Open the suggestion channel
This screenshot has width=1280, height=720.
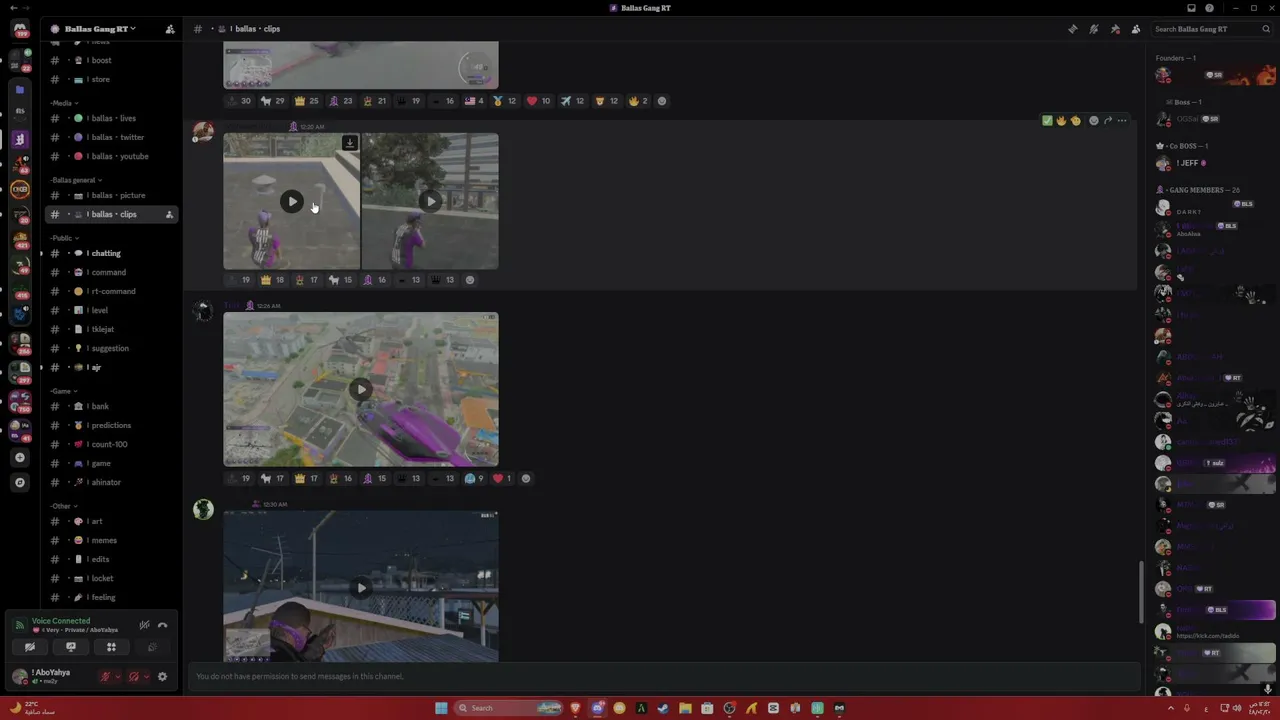[x=112, y=348]
